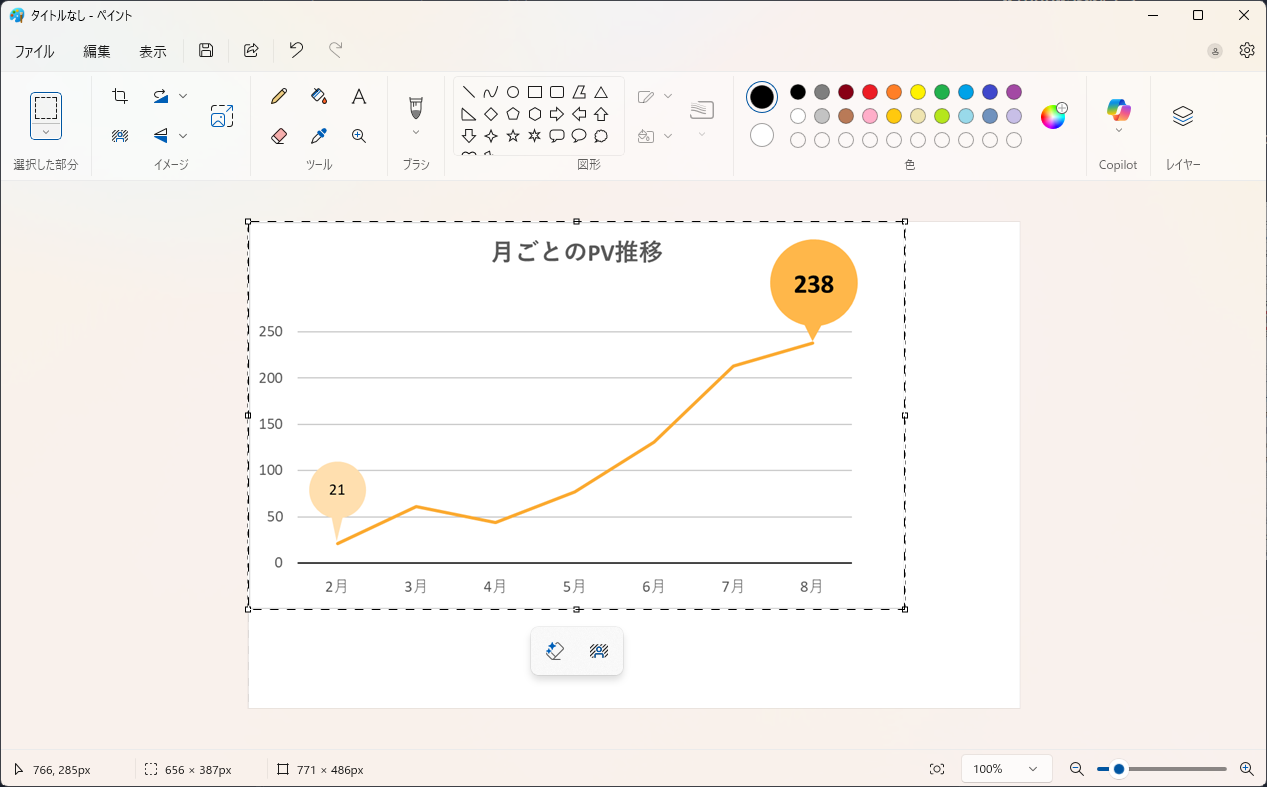
Task: Click the Copilot icon
Action: (1118, 110)
